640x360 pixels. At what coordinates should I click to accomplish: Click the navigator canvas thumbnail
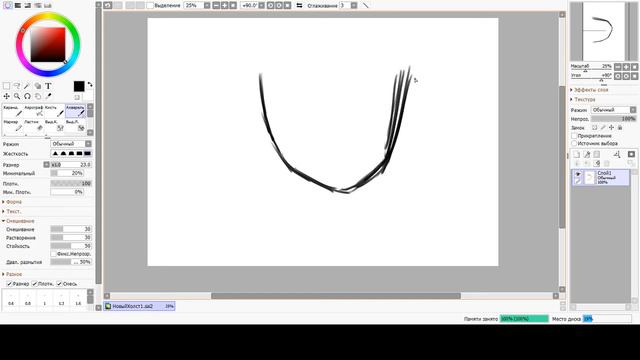pyautogui.click(x=604, y=31)
